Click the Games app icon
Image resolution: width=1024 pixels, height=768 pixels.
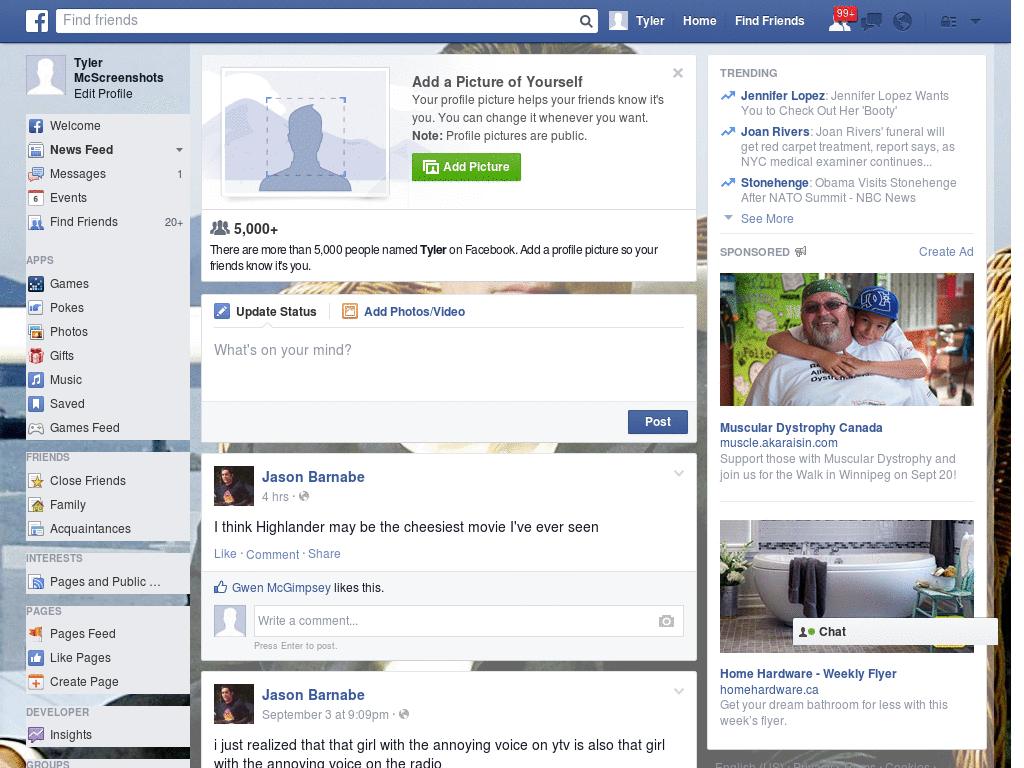click(x=36, y=283)
